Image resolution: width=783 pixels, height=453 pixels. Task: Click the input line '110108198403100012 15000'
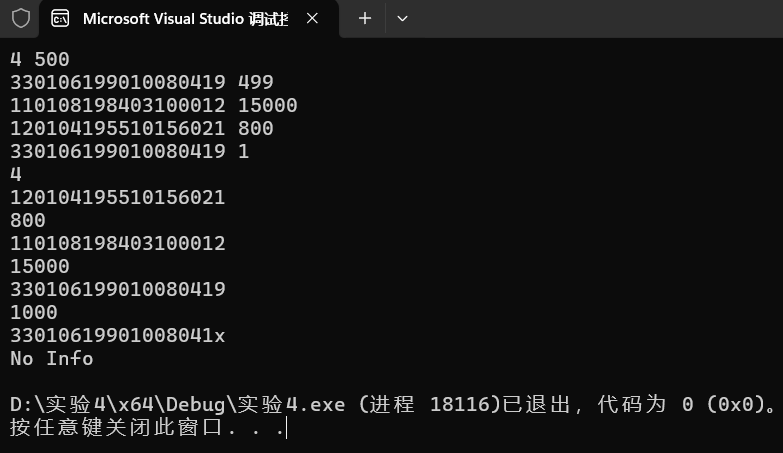(x=154, y=105)
